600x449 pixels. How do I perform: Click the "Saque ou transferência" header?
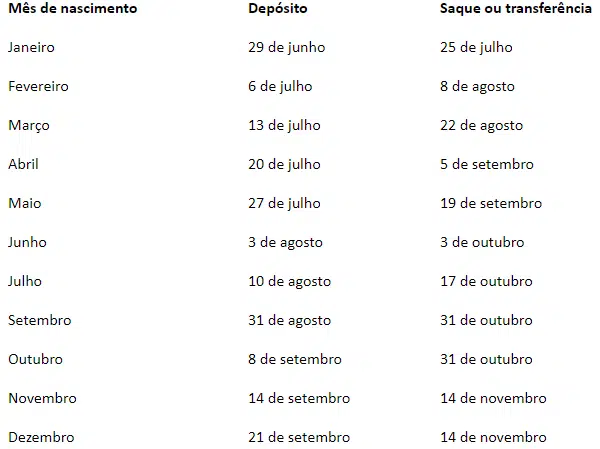515,8
